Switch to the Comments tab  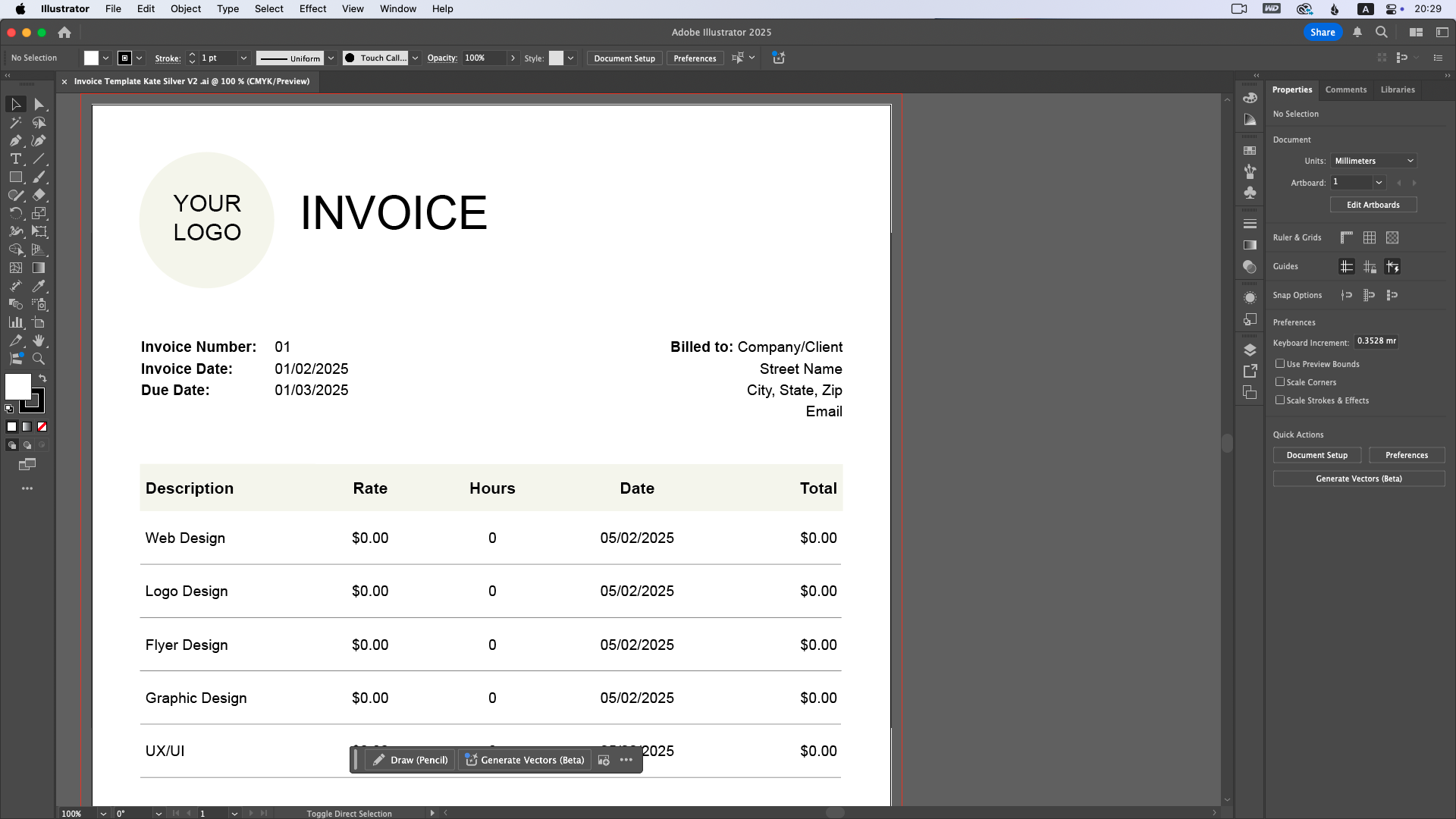click(1345, 89)
